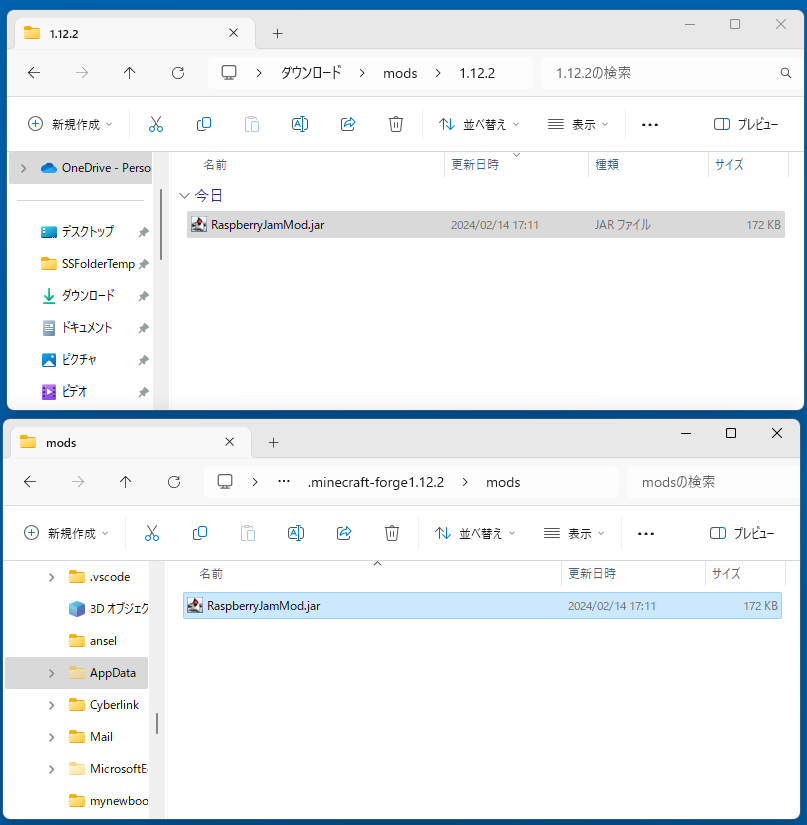Click the 1.12.2の検索 search box

tap(660, 73)
